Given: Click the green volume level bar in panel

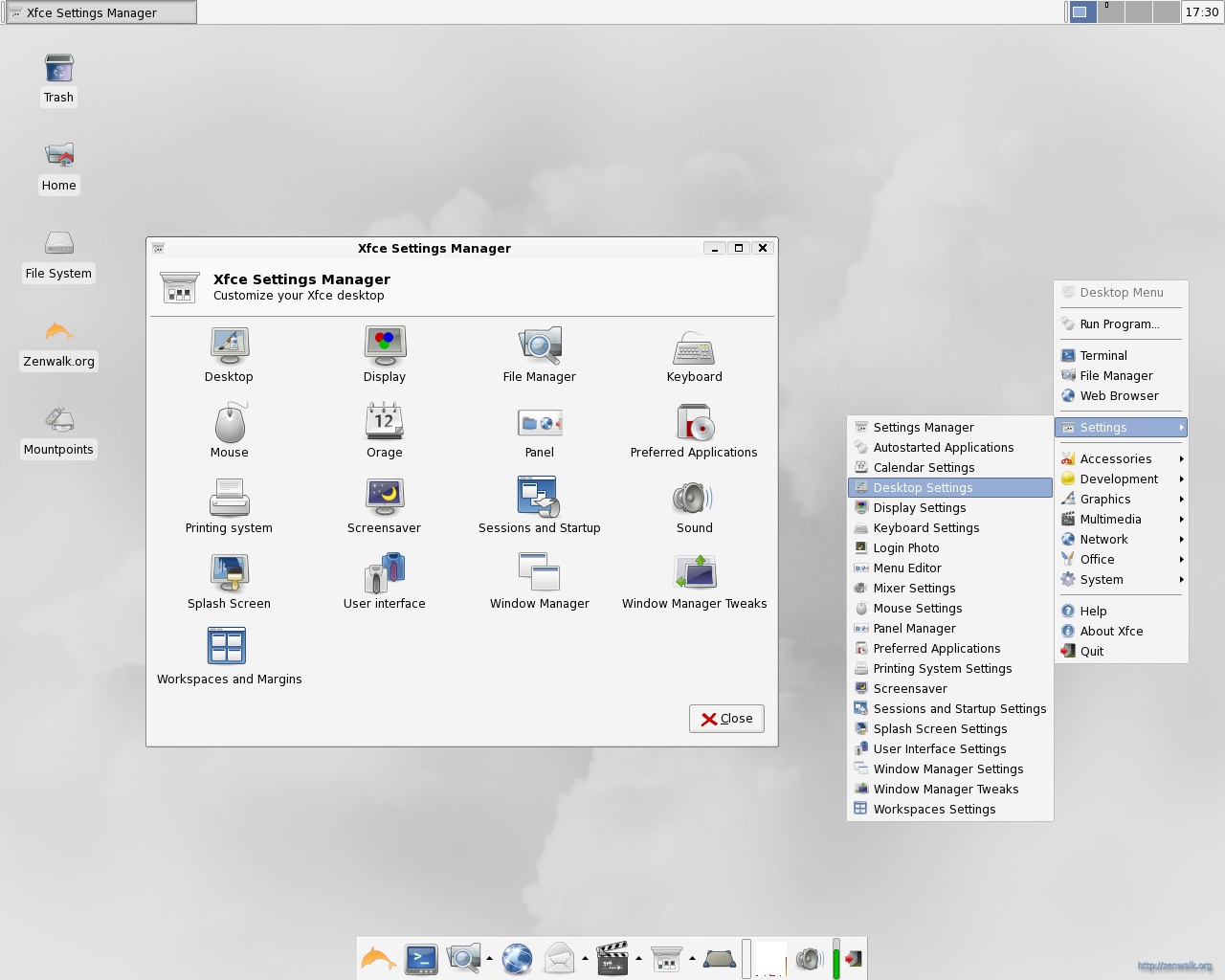Looking at the screenshot, I should click(835, 959).
